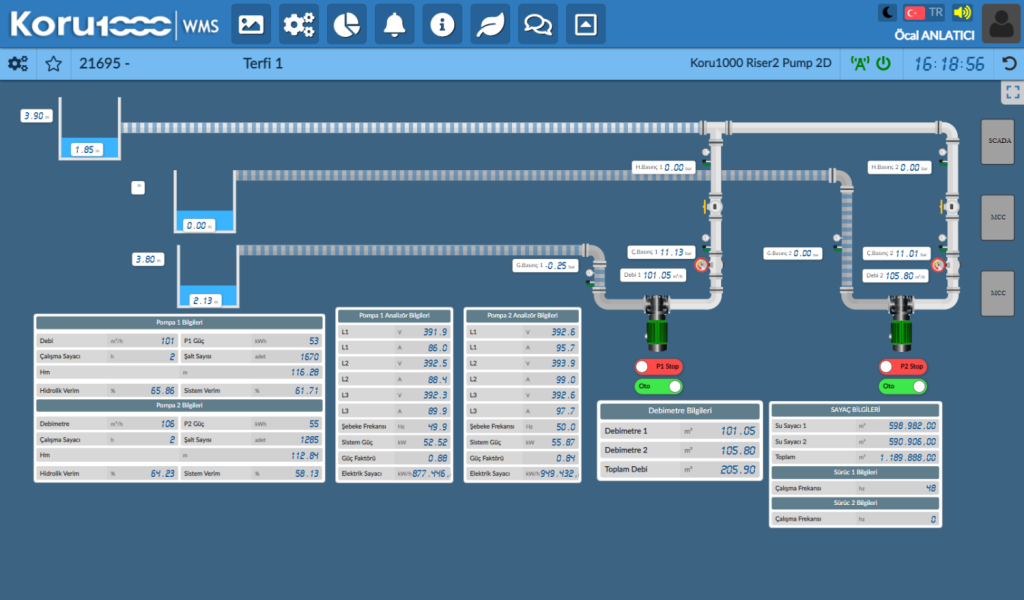This screenshot has height=600, width=1024.
Task: Toggle Pump 1 Oto mode switch
Action: pyautogui.click(x=658, y=387)
